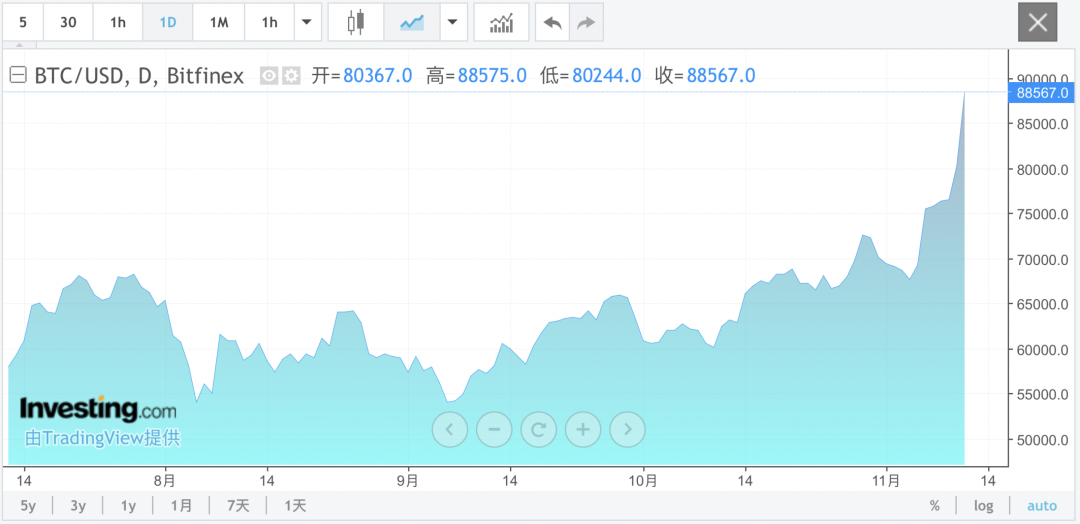Zoom in with the plus button
The width and height of the screenshot is (1080, 524).
[x=583, y=430]
